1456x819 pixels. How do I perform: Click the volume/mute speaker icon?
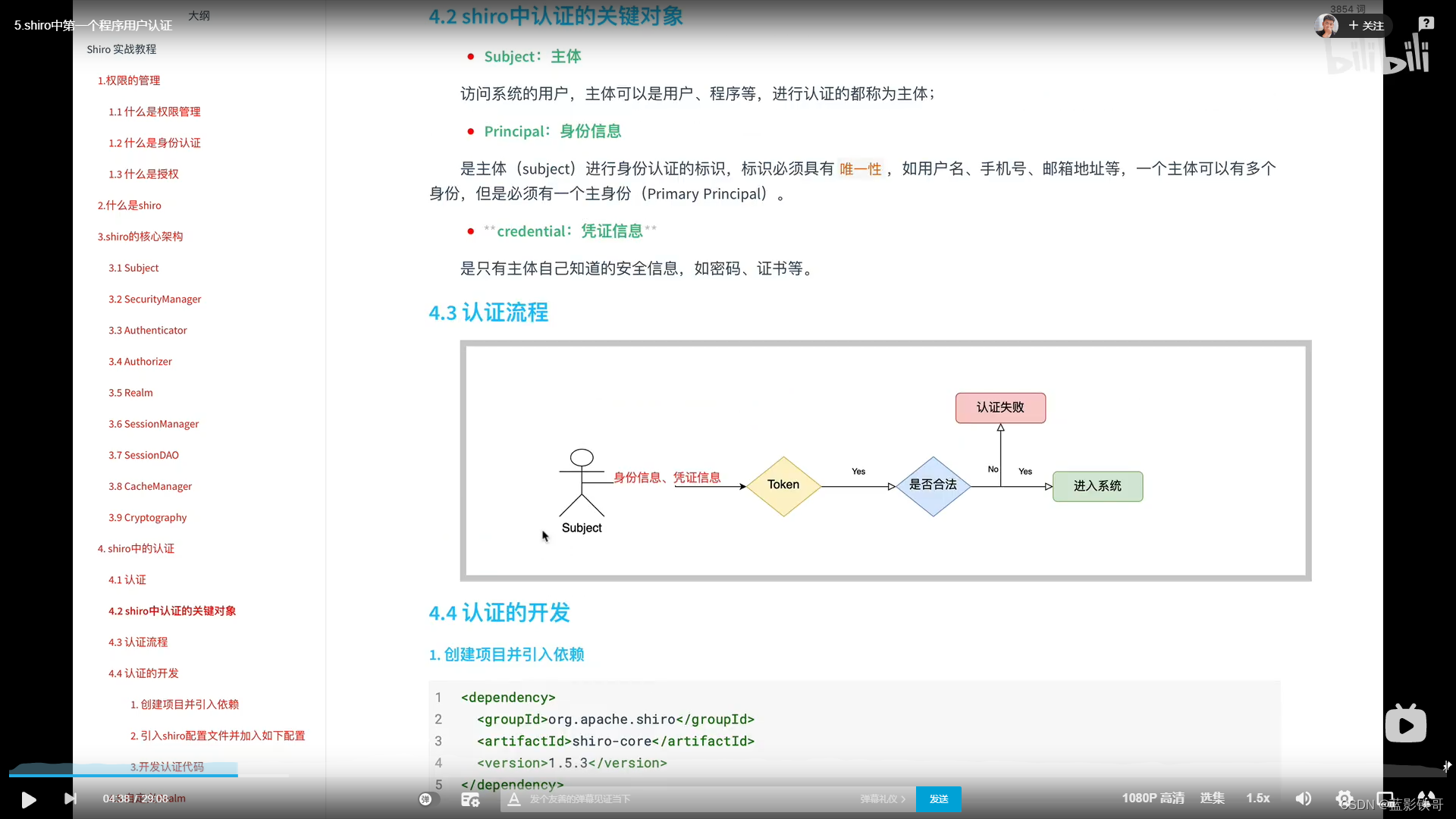click(1303, 799)
